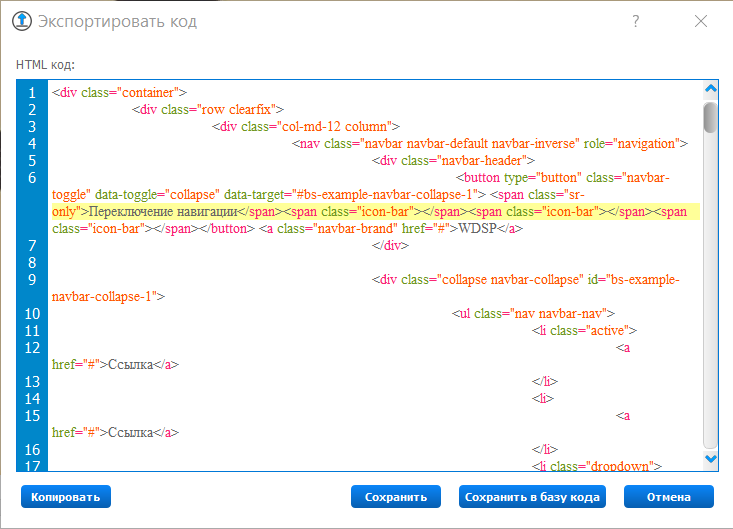Click the opening li tag on line 14

pos(543,399)
